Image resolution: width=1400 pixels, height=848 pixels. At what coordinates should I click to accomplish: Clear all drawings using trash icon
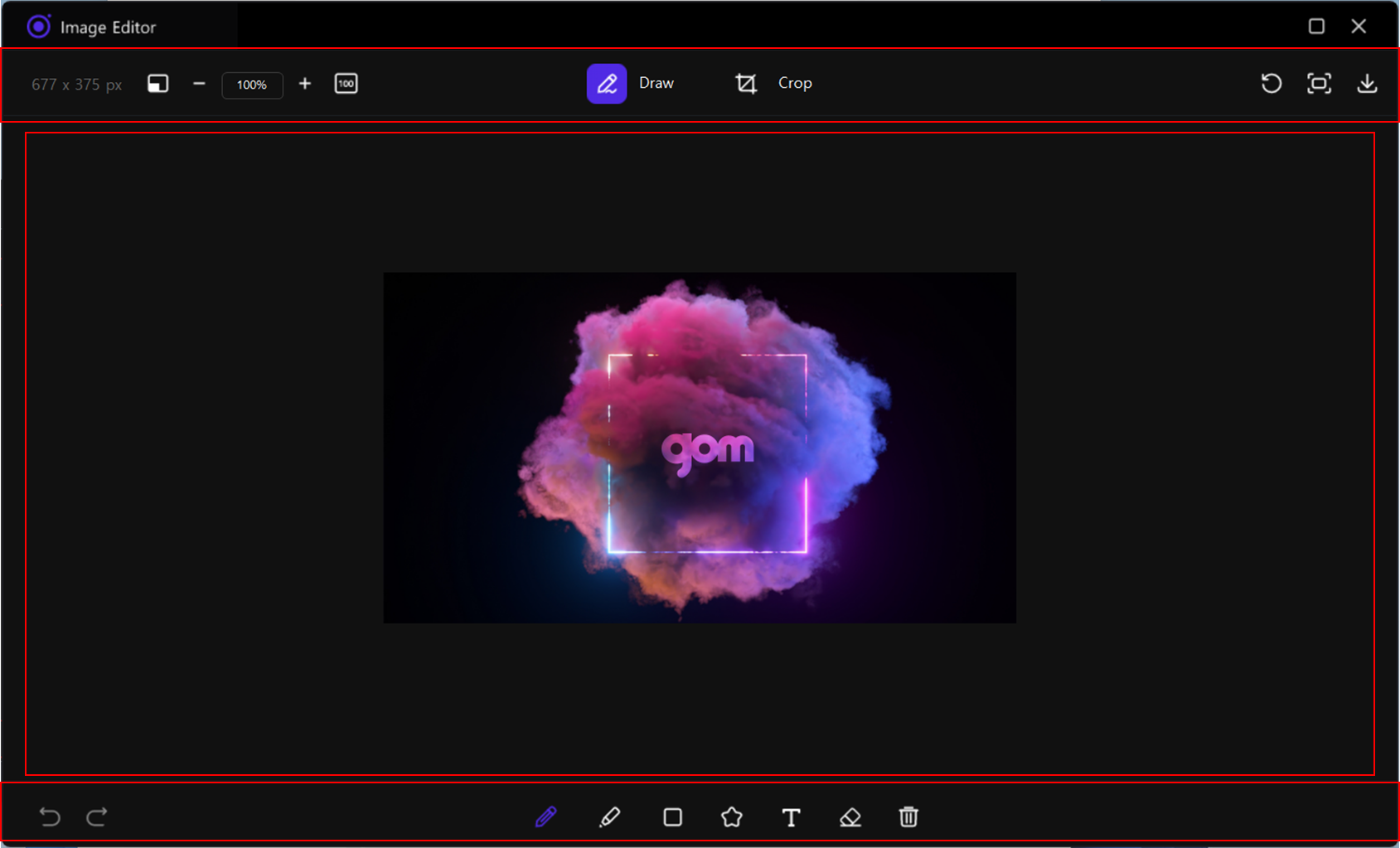tap(908, 817)
